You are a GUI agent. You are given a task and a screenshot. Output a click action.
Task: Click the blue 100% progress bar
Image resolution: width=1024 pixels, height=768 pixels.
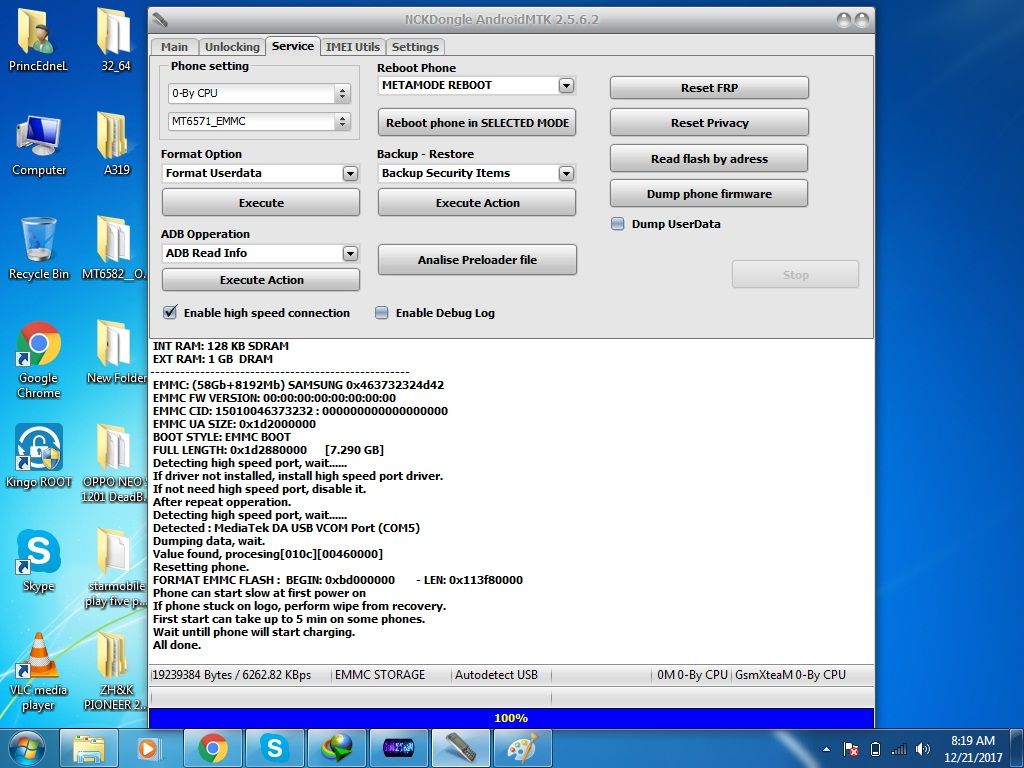[510, 718]
